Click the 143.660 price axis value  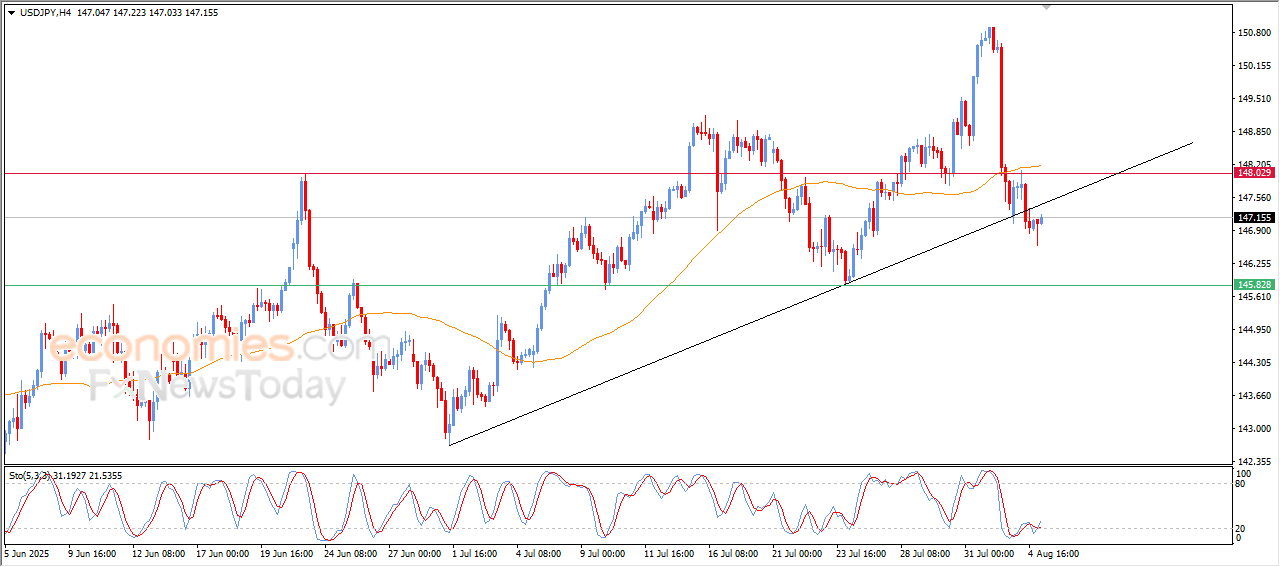click(1254, 396)
